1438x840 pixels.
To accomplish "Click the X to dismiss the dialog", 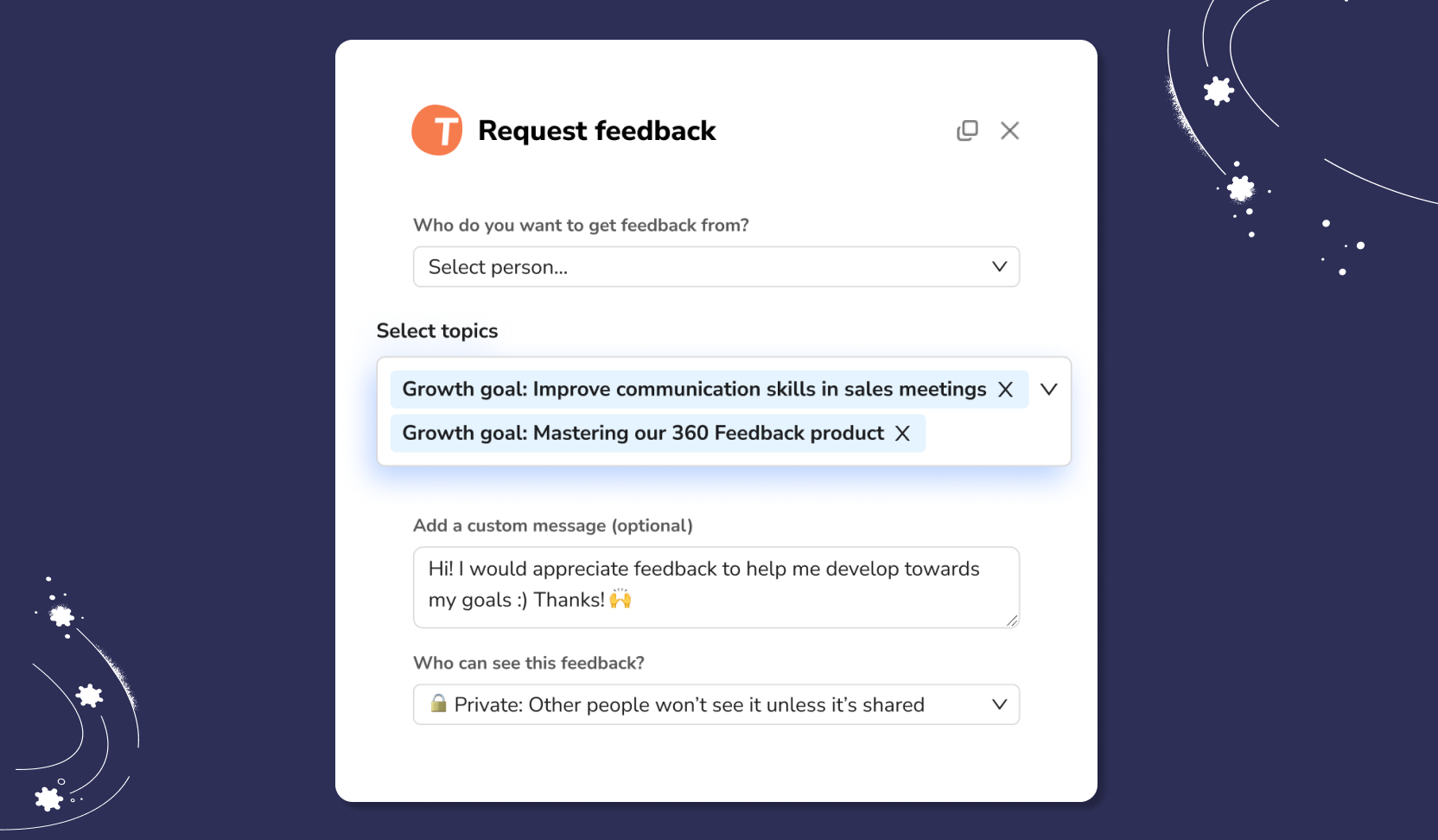I will coord(1009,130).
